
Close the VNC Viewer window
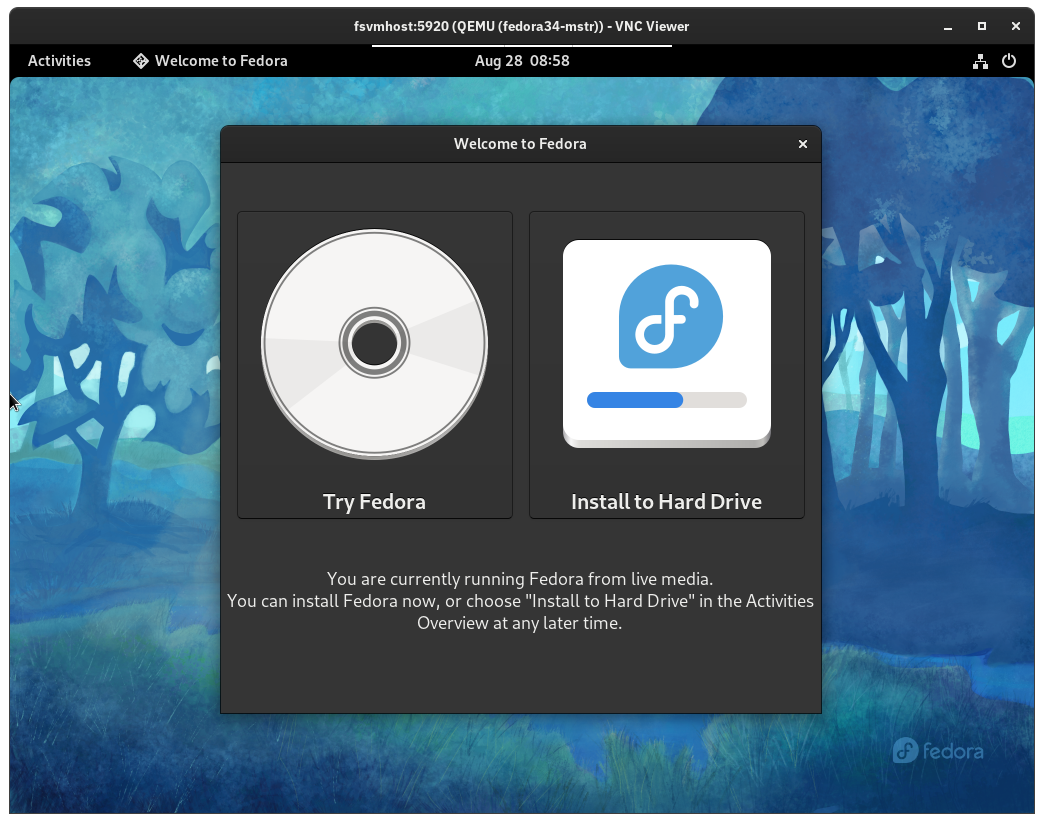[x=1015, y=26]
